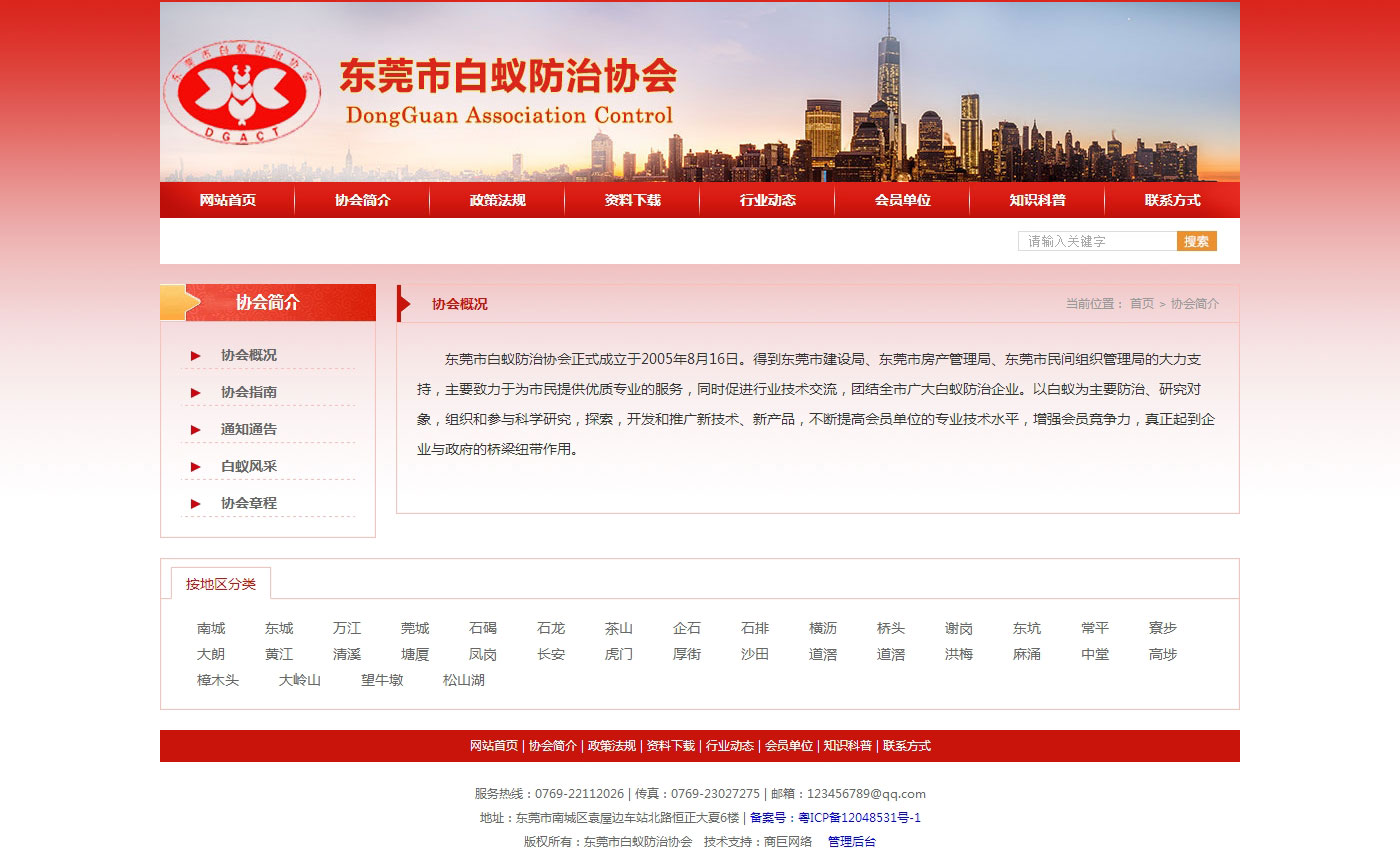Click the red arrow beside 协会章程

(196, 504)
